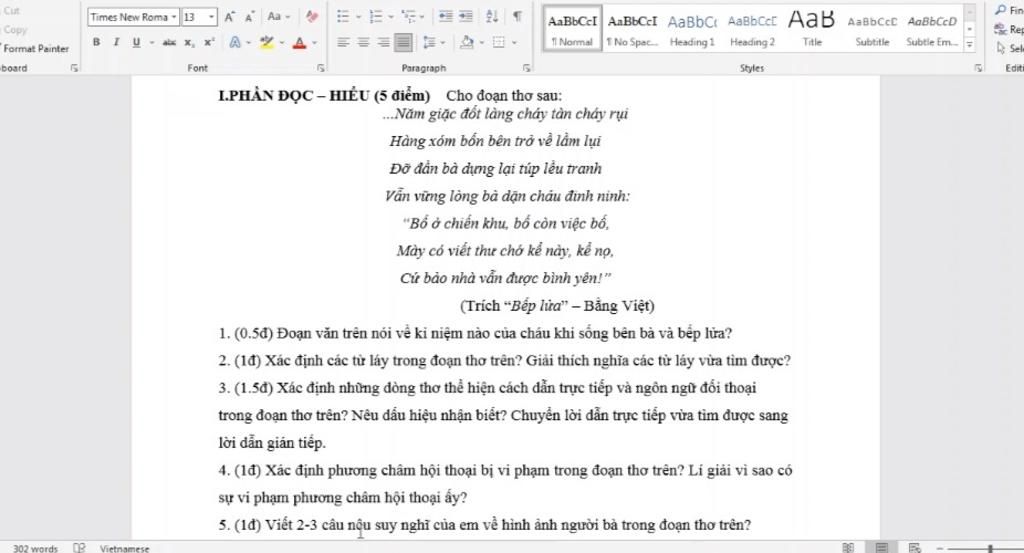Viewport: 1024px width, 553px height.
Task: Toggle Justify alignment
Action: 404,42
